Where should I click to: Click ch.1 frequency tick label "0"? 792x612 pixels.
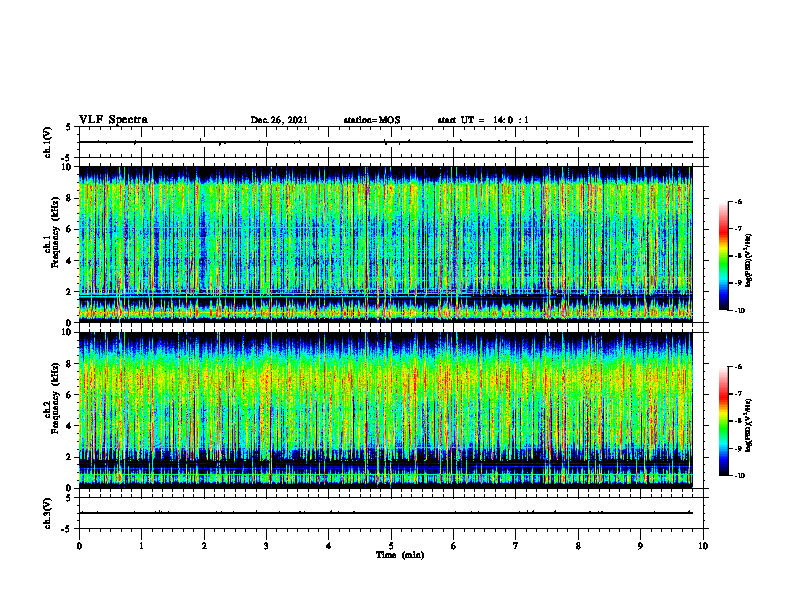(x=69, y=322)
